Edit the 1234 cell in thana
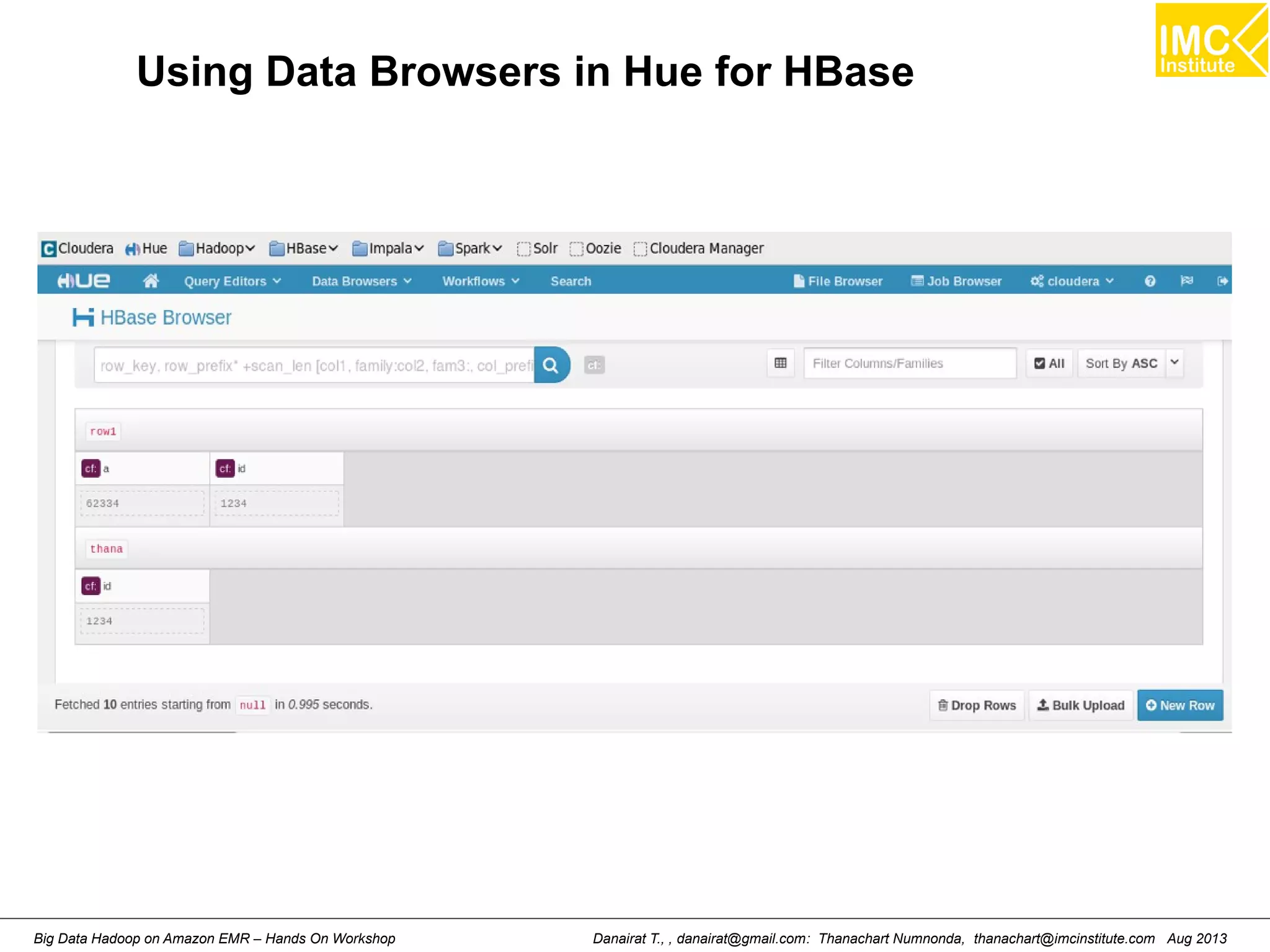Image resolution: width=1270 pixels, height=952 pixels. tap(142, 621)
